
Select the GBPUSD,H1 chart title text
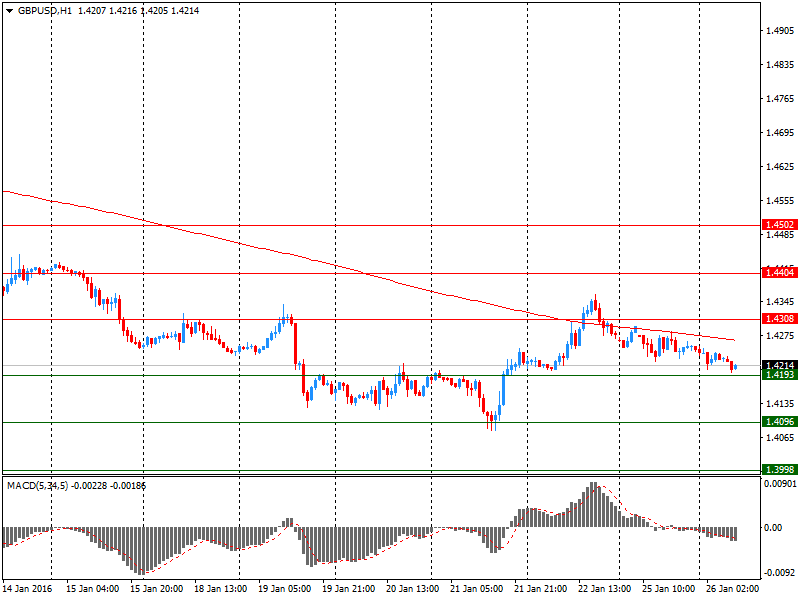45,11
